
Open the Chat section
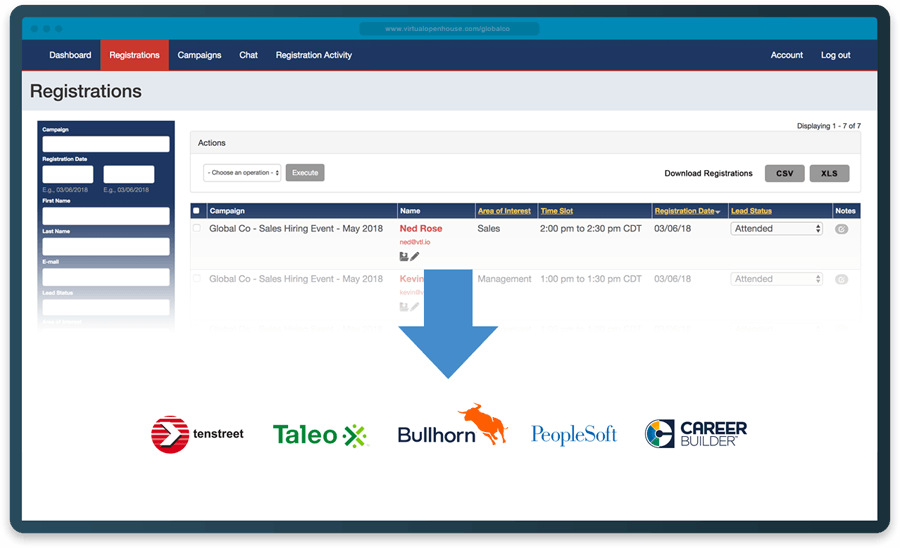[248, 55]
